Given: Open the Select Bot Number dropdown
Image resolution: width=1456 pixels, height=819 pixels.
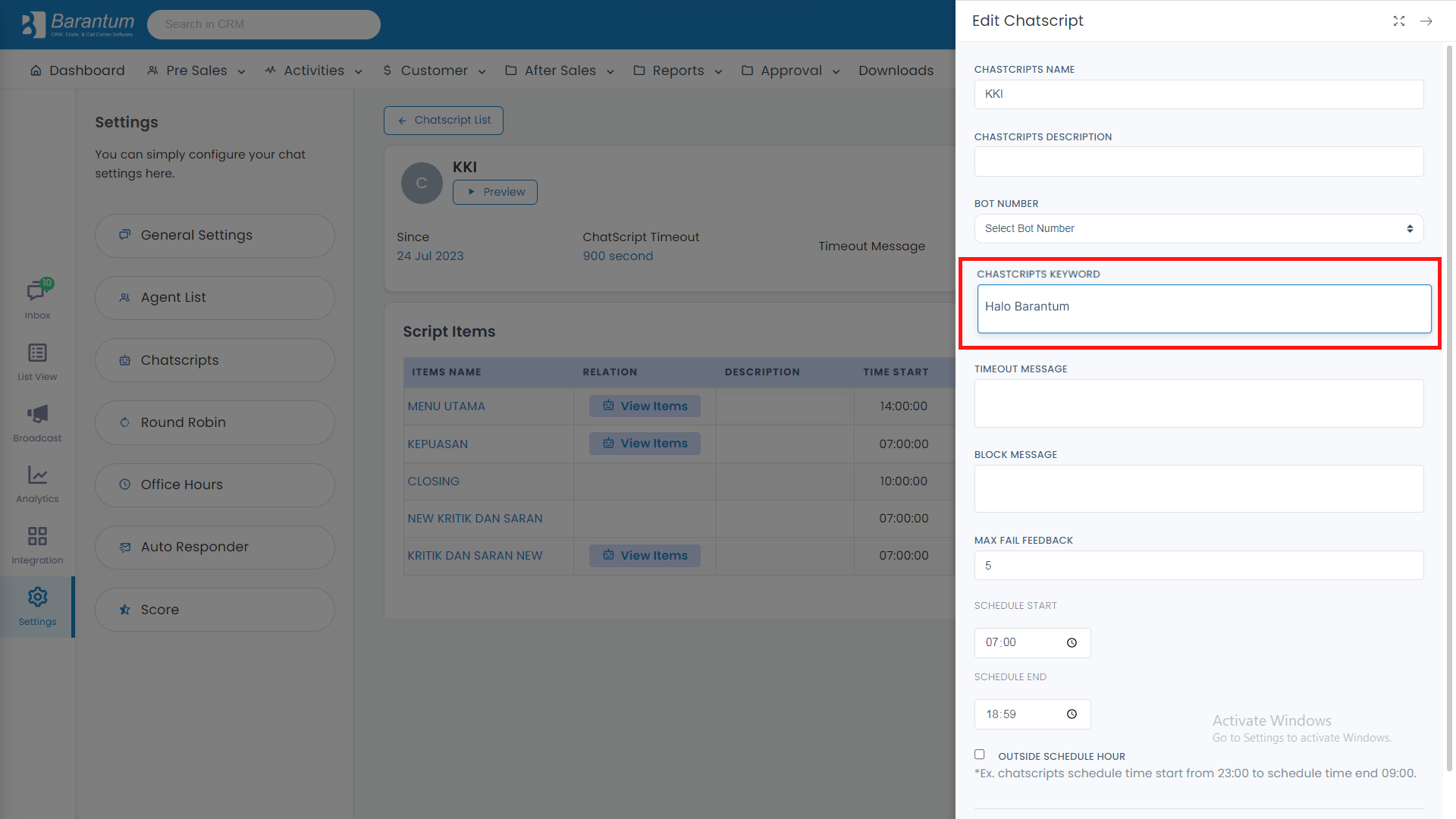Looking at the screenshot, I should pyautogui.click(x=1198, y=229).
